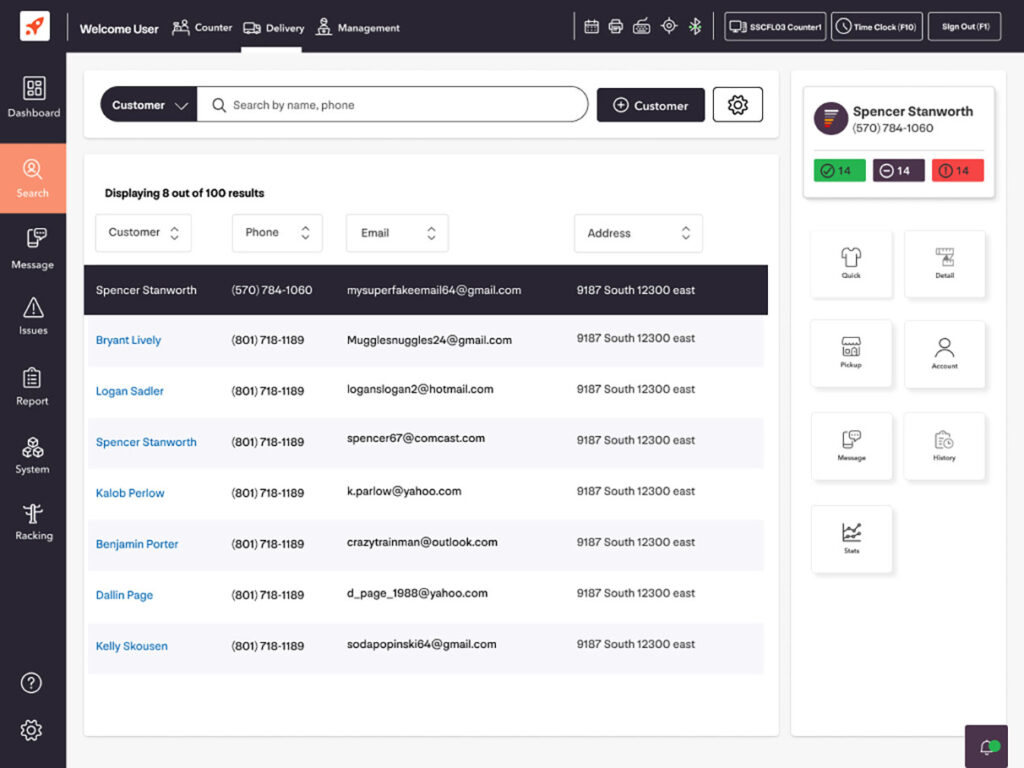
Task: Switch to the Counter tab
Action: pos(202,28)
